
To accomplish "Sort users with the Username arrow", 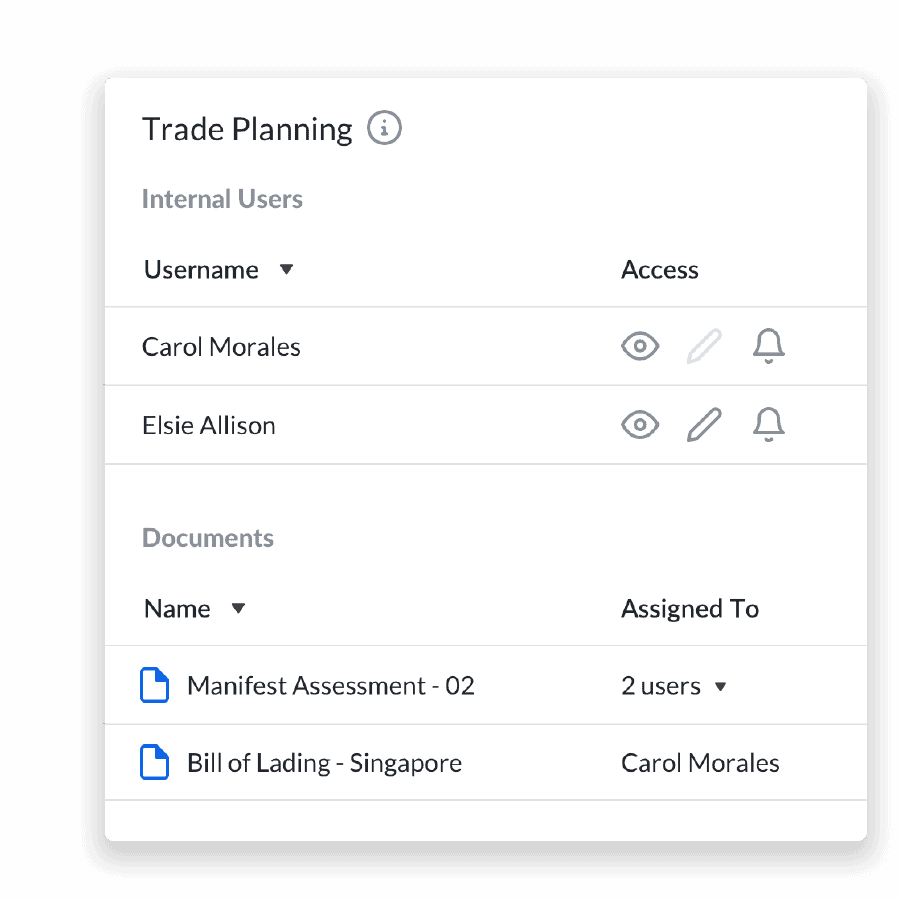I will click(x=286, y=270).
